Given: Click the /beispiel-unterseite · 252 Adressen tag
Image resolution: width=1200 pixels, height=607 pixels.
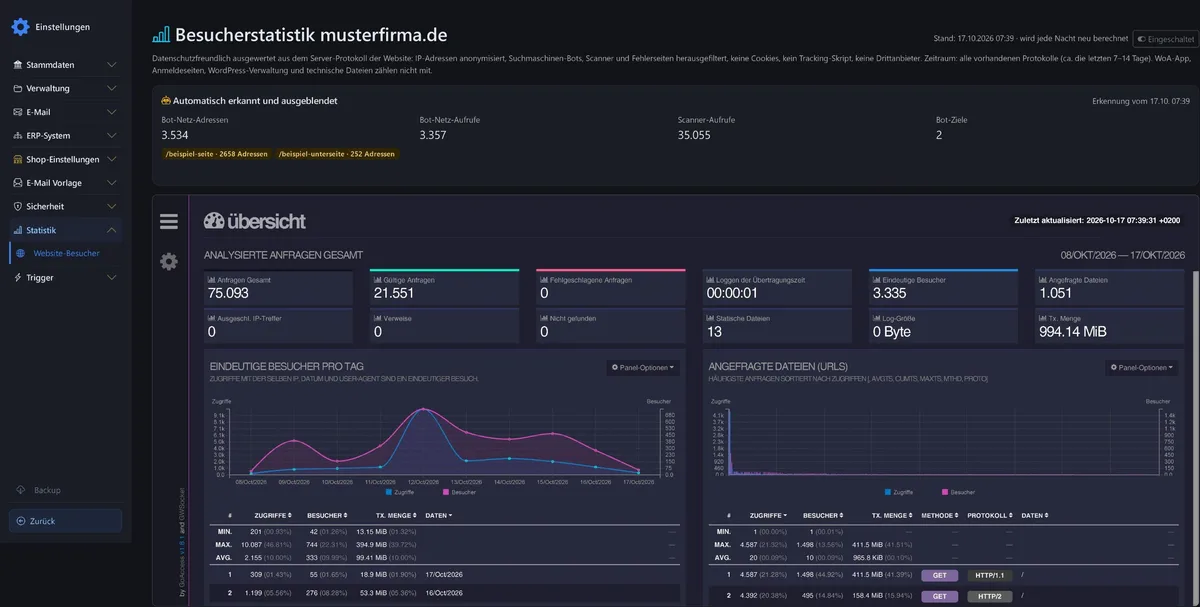Looking at the screenshot, I should [337, 154].
